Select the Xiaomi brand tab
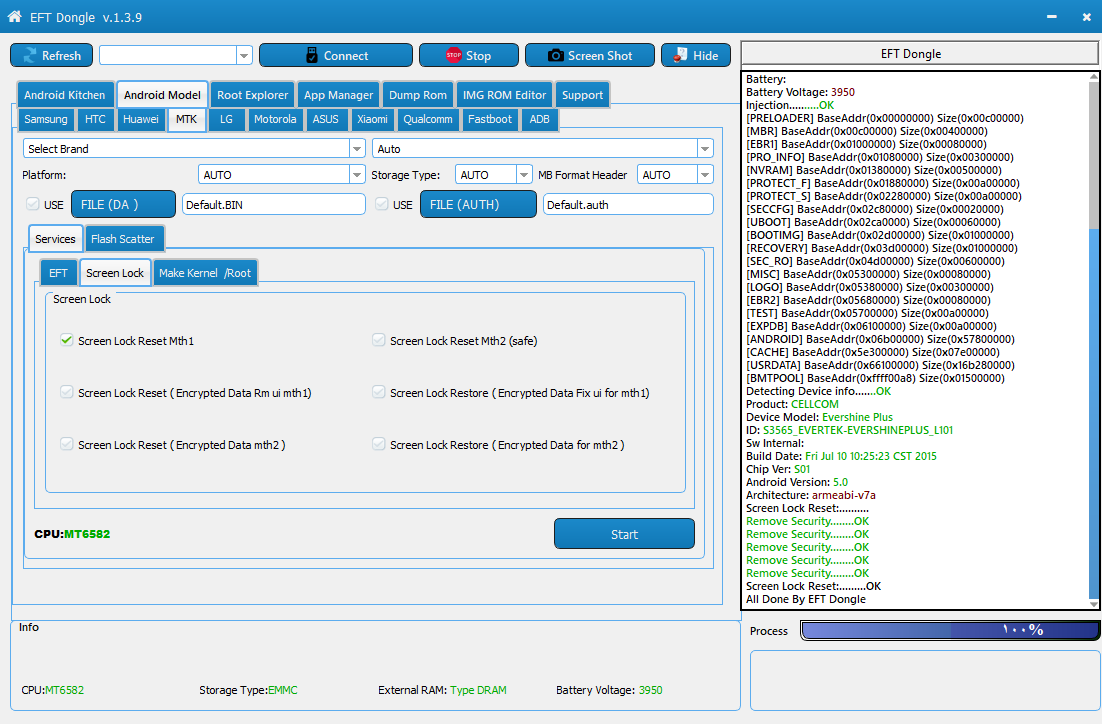 pyautogui.click(x=372, y=119)
